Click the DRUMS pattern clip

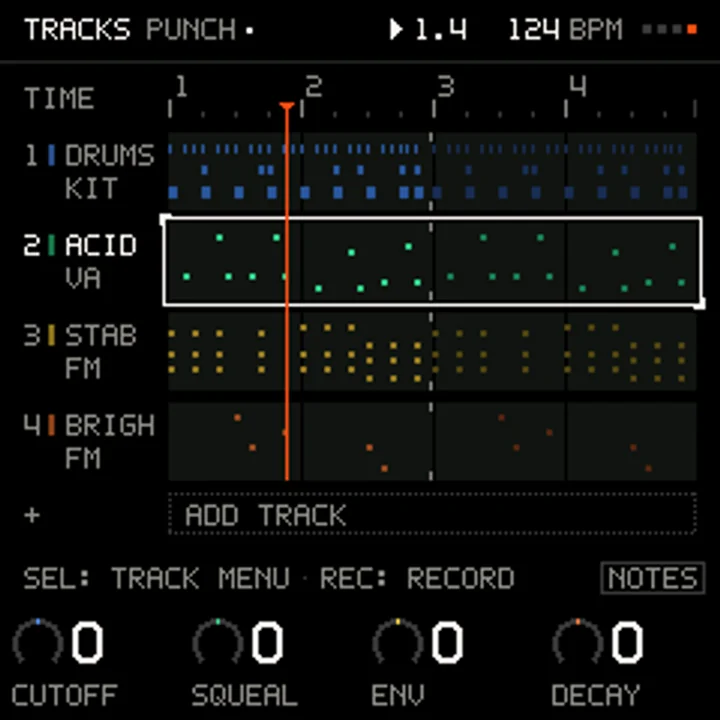pos(432,172)
